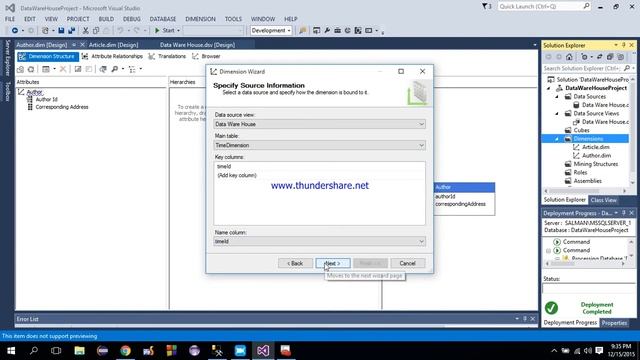Collapse the Data Sources folder
Screen dimensions: 640x360
click(x=557, y=97)
